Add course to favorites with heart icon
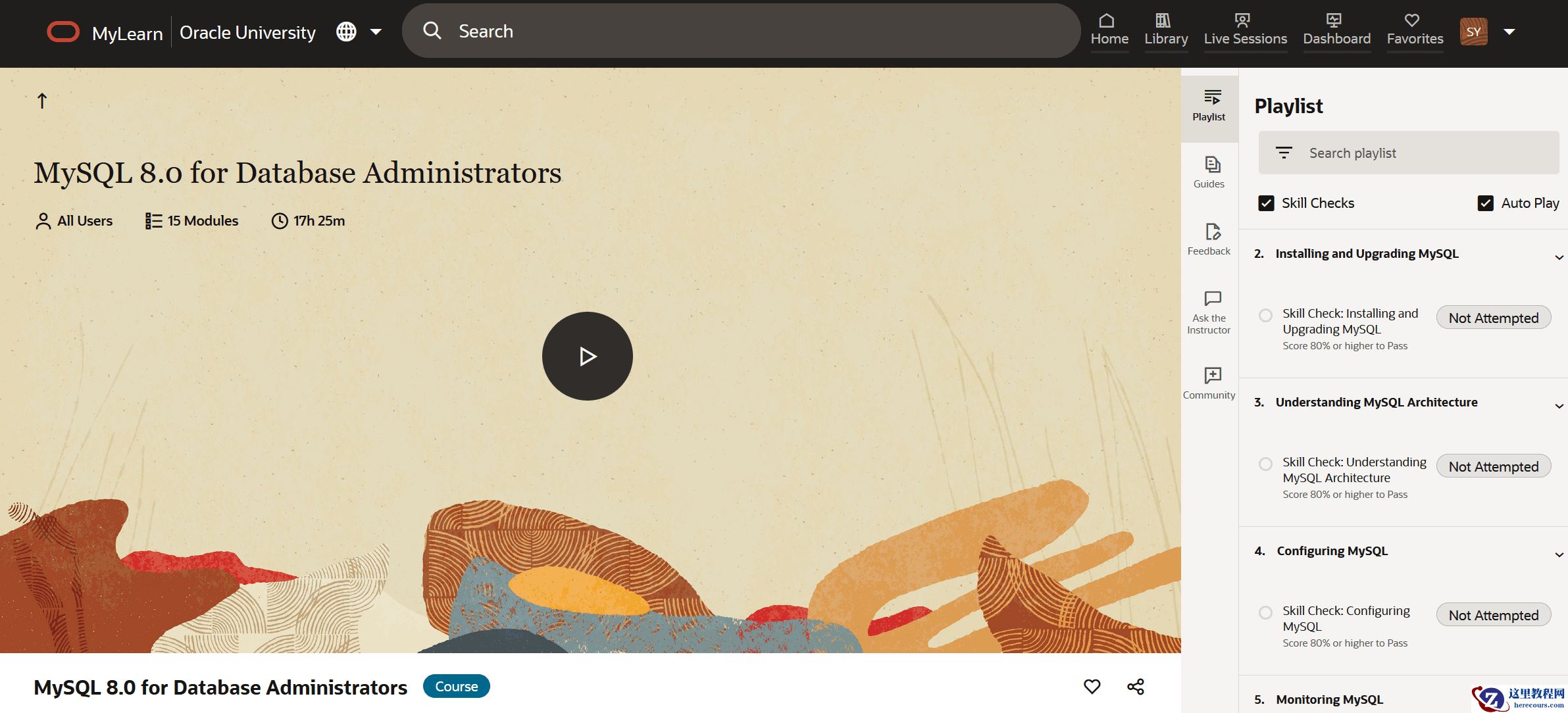Image resolution: width=1568 pixels, height=713 pixels. coord(1092,687)
